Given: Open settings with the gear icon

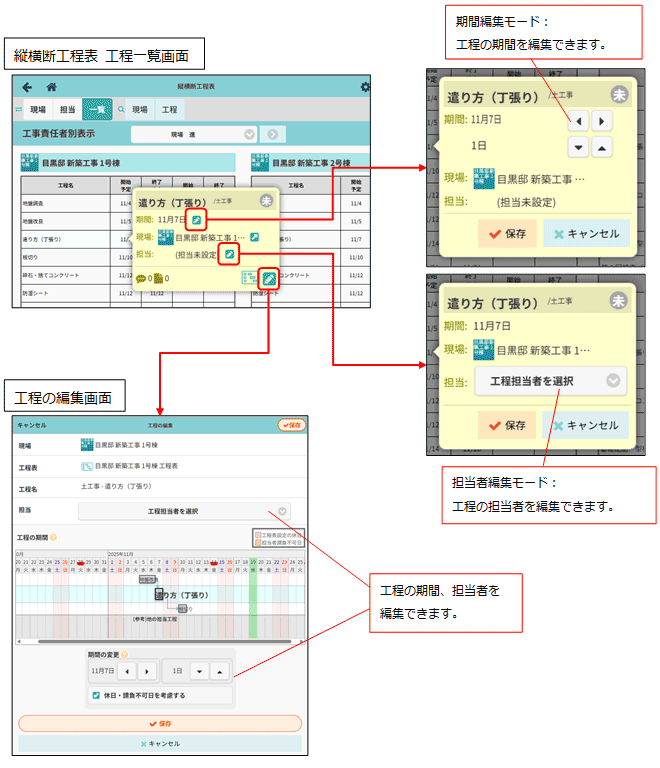Looking at the screenshot, I should pyautogui.click(x=365, y=87).
